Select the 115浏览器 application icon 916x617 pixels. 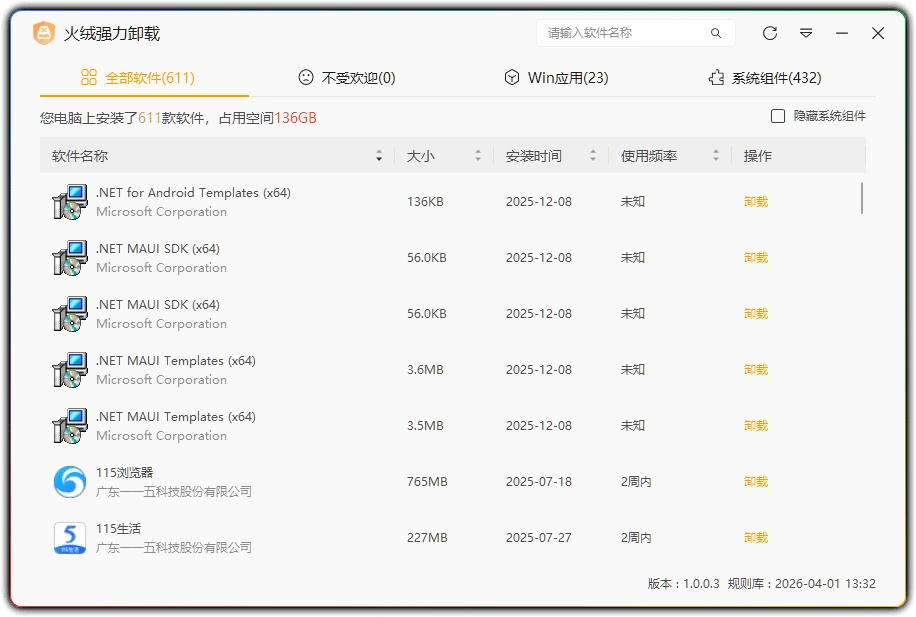pyautogui.click(x=69, y=481)
